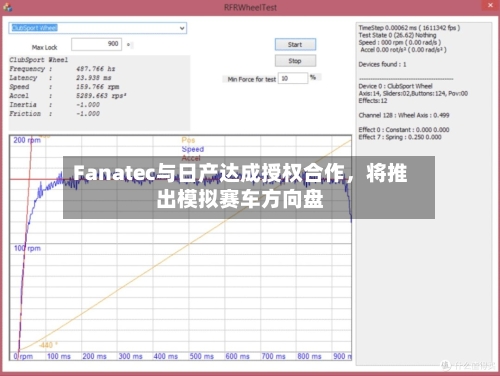
Task: Click the Devices found : 1 text
Action: click(x=382, y=64)
